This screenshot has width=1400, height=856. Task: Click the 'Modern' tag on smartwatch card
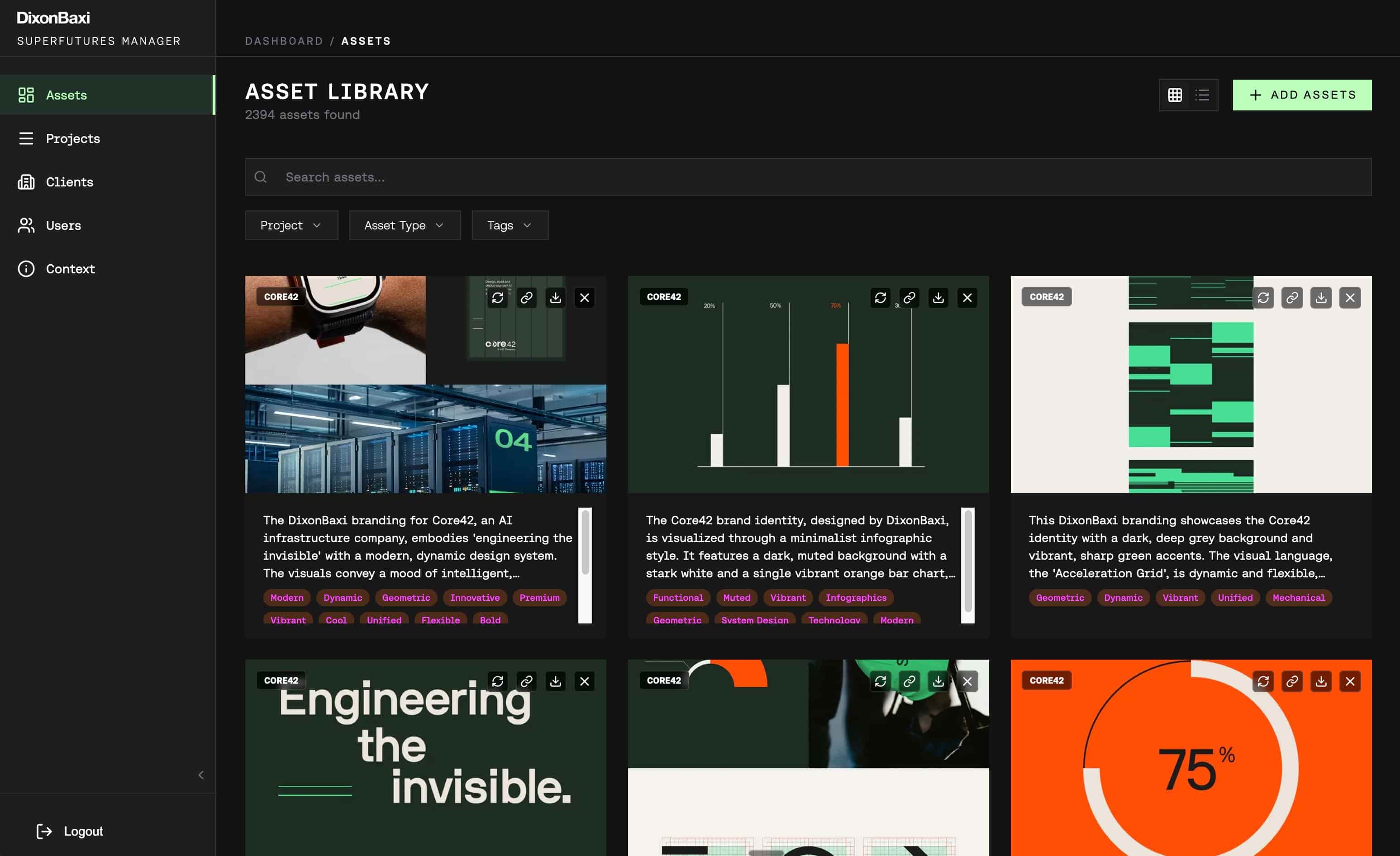click(x=287, y=598)
